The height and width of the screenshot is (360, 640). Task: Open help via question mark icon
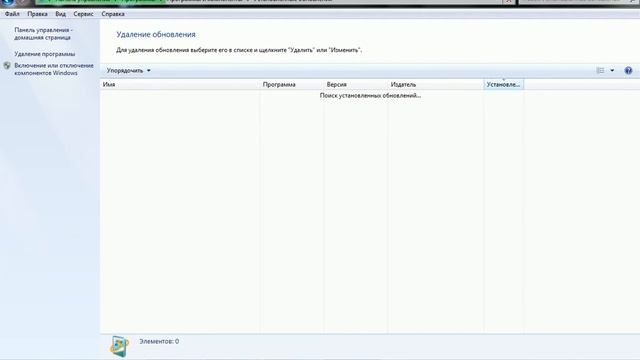(x=628, y=71)
